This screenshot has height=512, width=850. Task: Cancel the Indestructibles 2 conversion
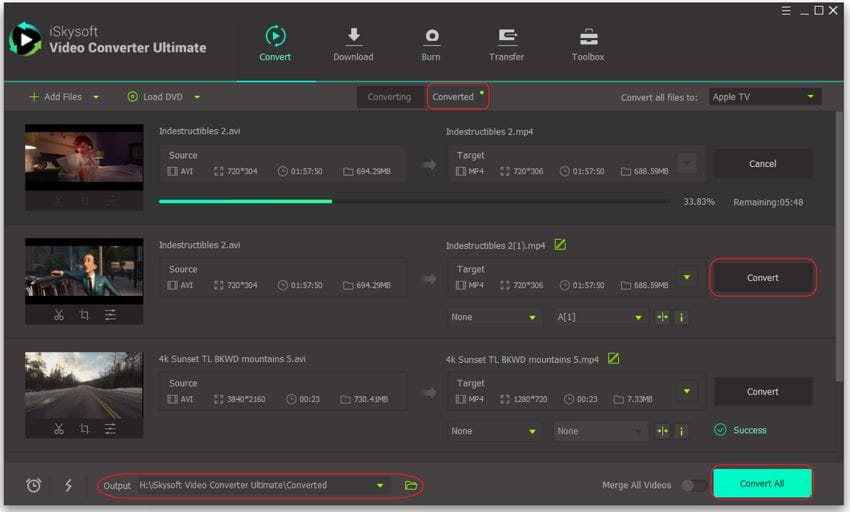(762, 163)
